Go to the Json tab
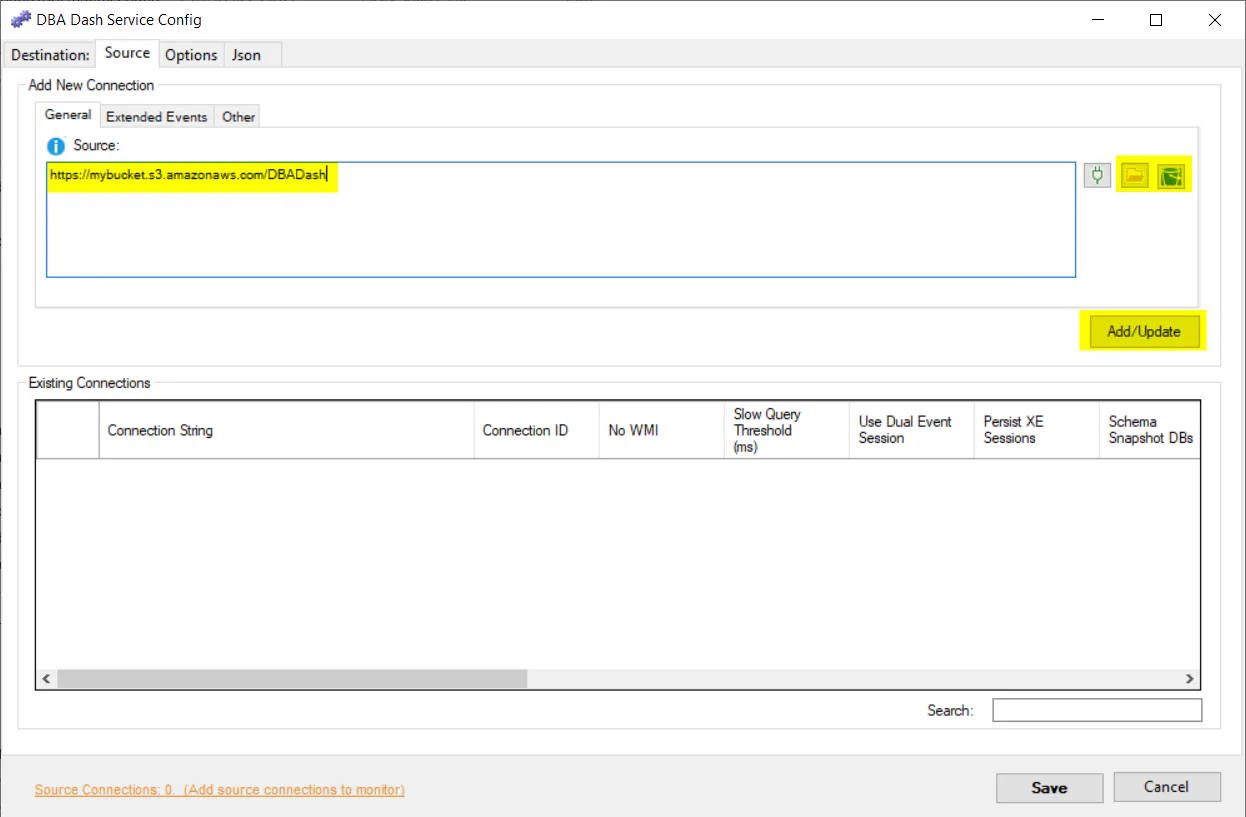Image resolution: width=1246 pixels, height=817 pixels. 246,55
